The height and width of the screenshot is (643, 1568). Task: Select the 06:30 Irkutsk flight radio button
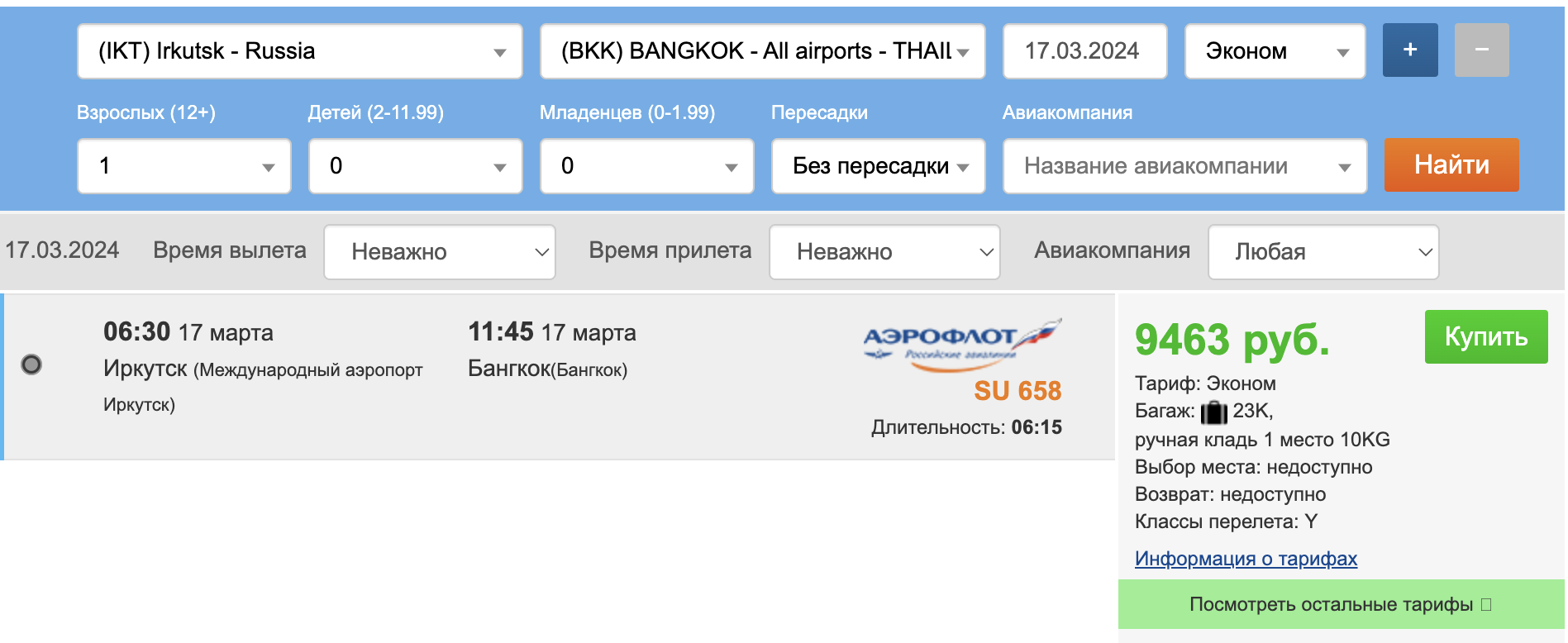pyautogui.click(x=31, y=364)
